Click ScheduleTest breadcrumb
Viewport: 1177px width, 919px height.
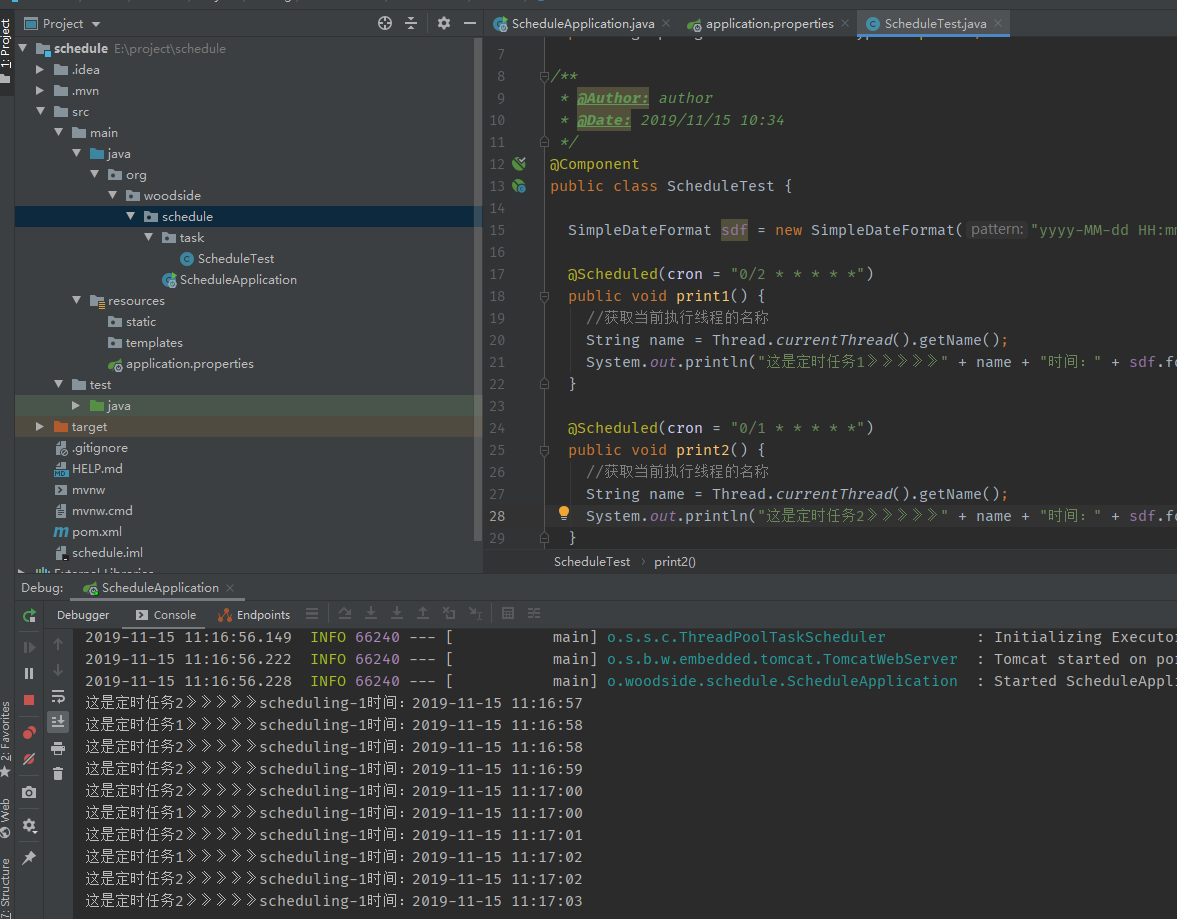(x=592, y=562)
